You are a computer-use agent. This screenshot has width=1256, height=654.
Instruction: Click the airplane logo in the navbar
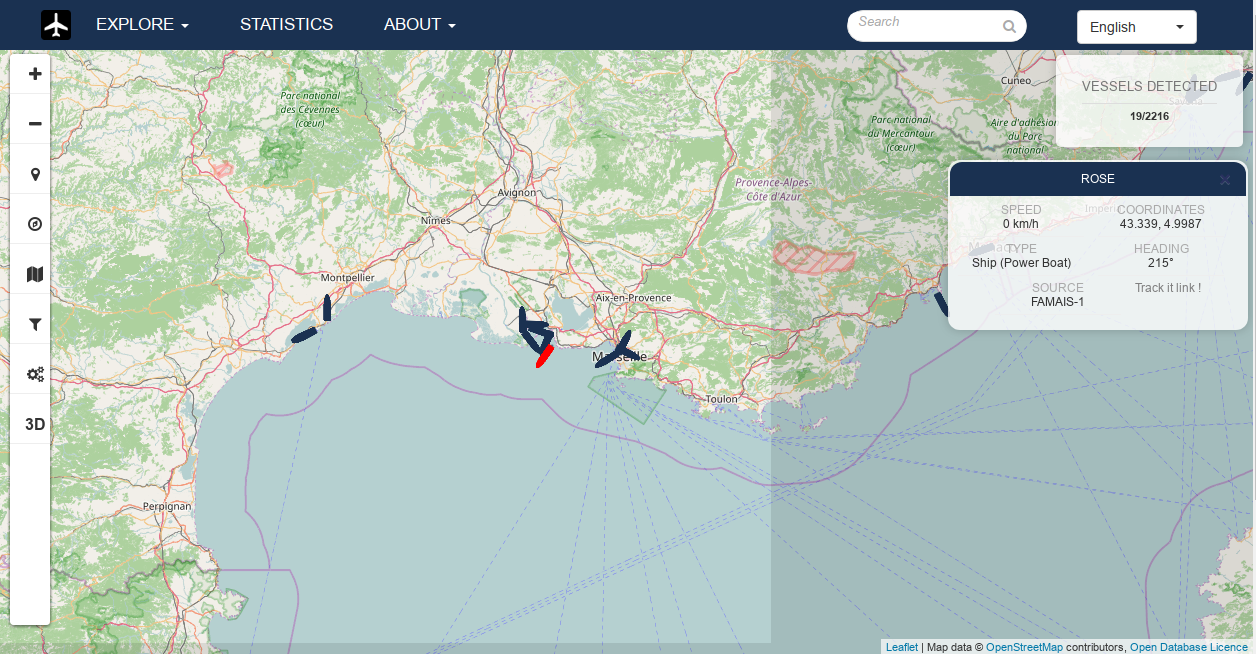[56, 24]
